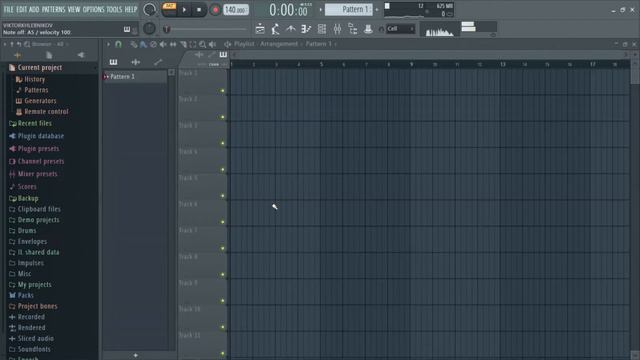This screenshot has width=640, height=360.
Task: Select the Slice tool in playlist toolbar
Action: tap(183, 44)
